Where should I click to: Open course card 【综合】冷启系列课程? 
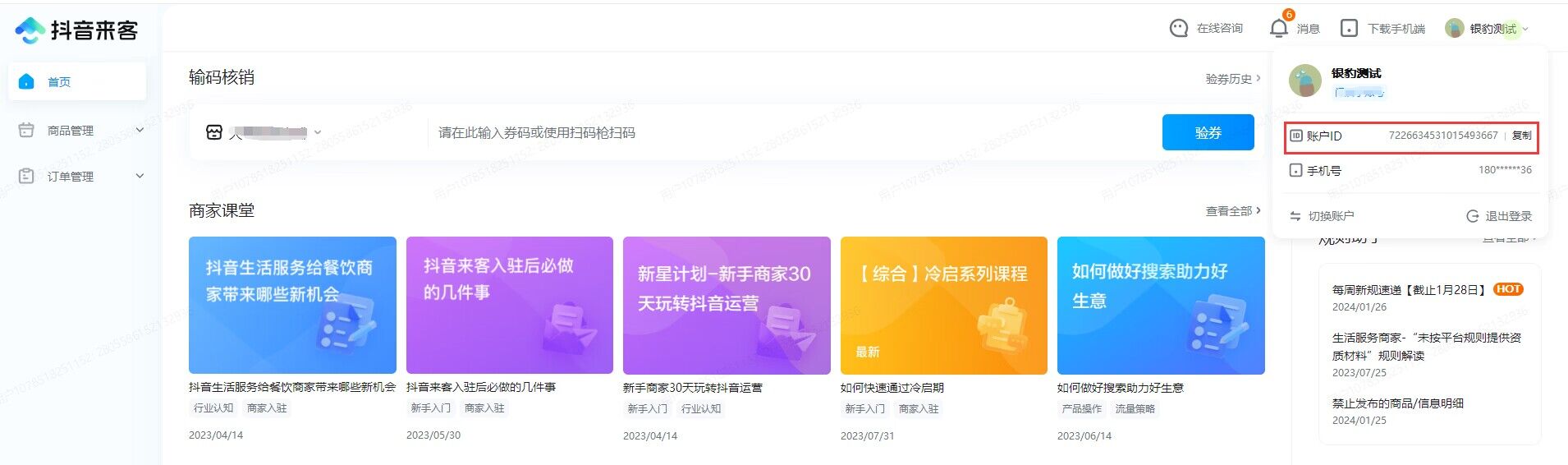[x=944, y=306]
